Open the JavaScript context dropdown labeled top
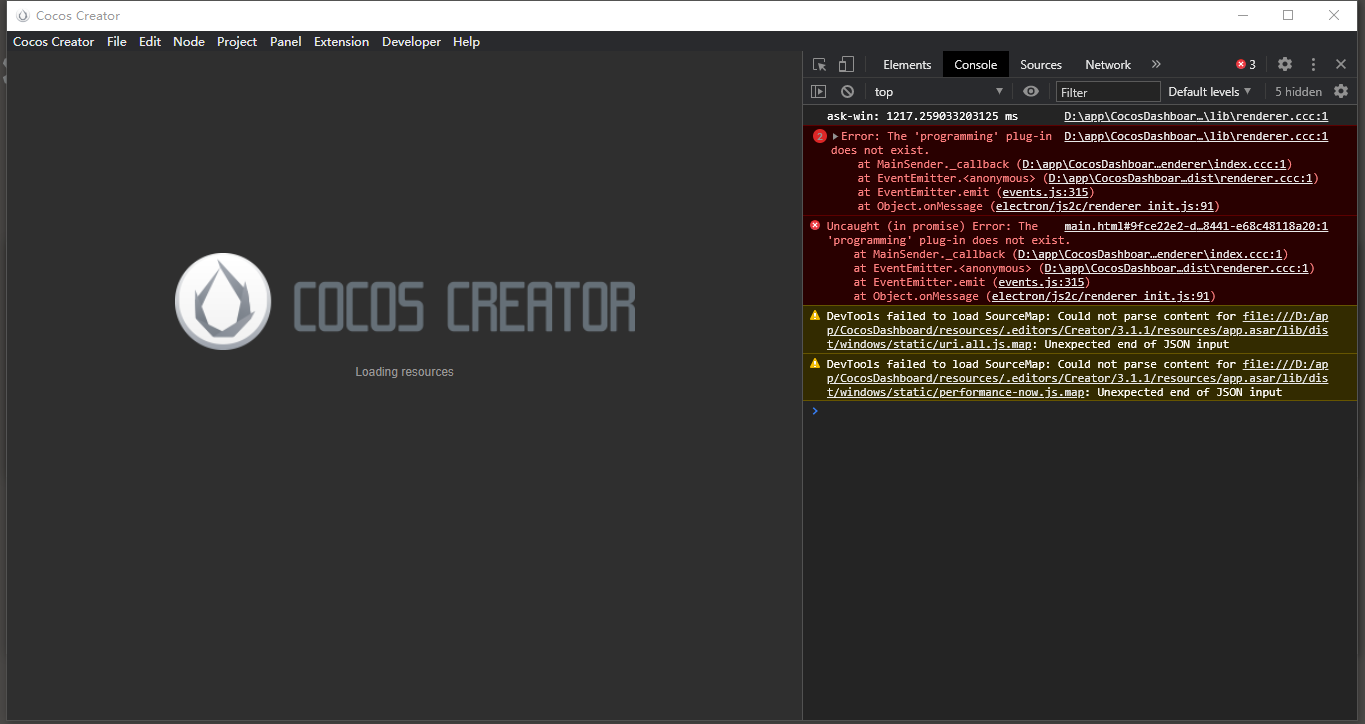Screen dimensions: 1365x724 point(938,91)
